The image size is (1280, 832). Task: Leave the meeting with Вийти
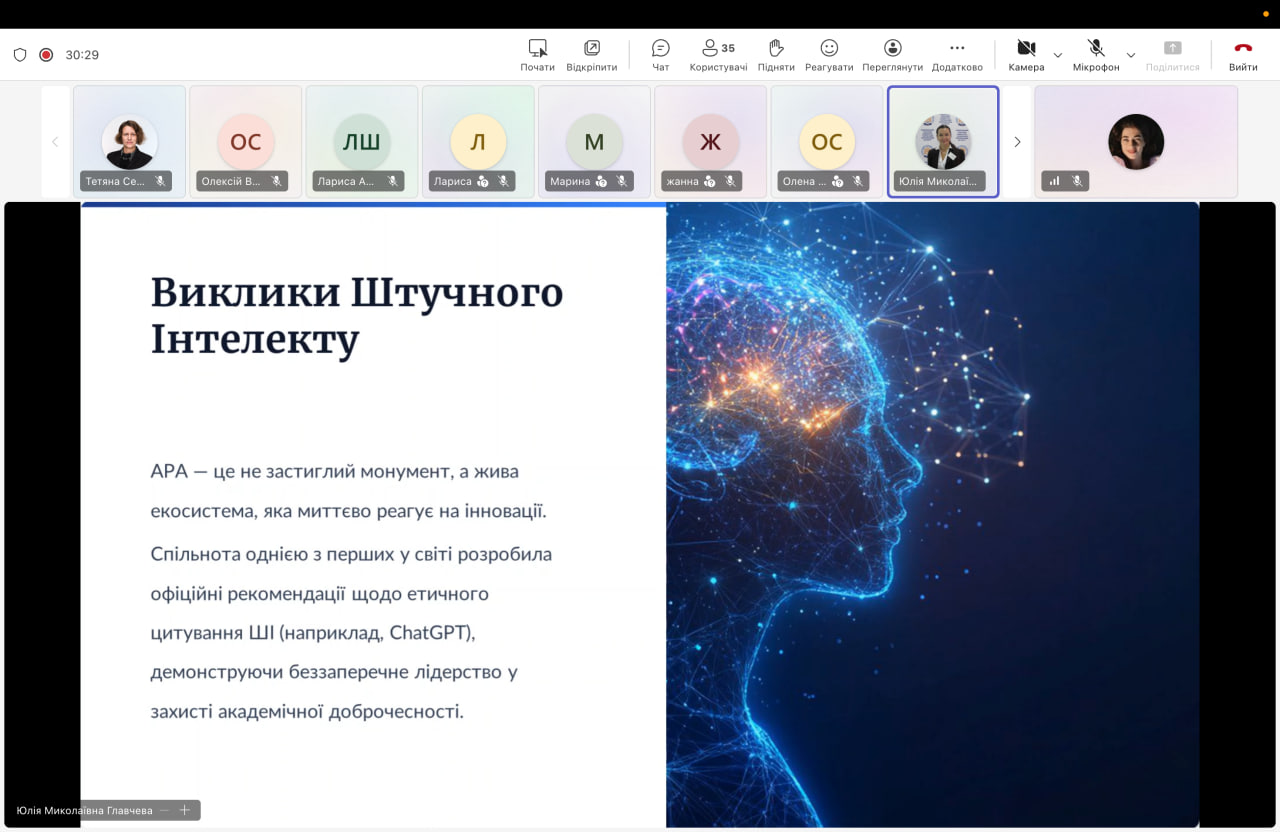[x=1243, y=54]
